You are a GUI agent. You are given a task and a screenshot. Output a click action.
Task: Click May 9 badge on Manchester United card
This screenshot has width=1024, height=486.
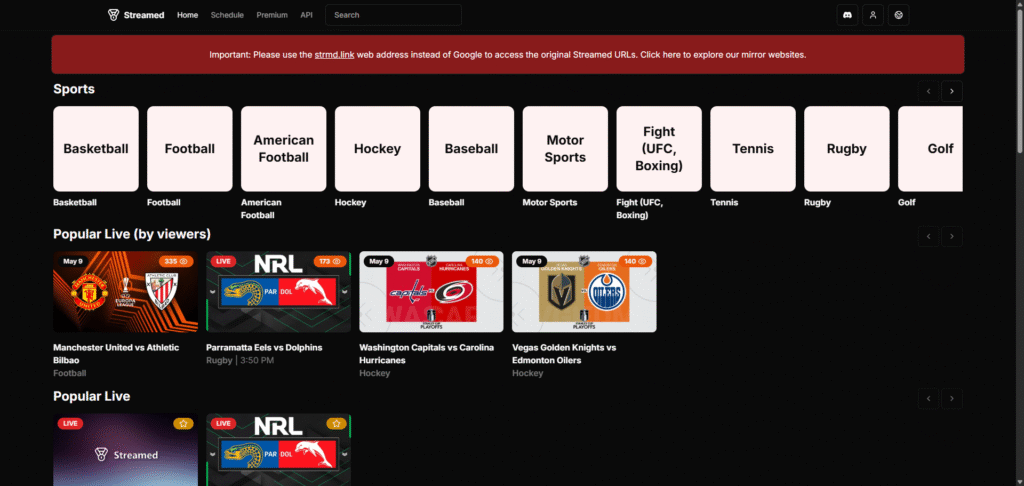point(72,261)
